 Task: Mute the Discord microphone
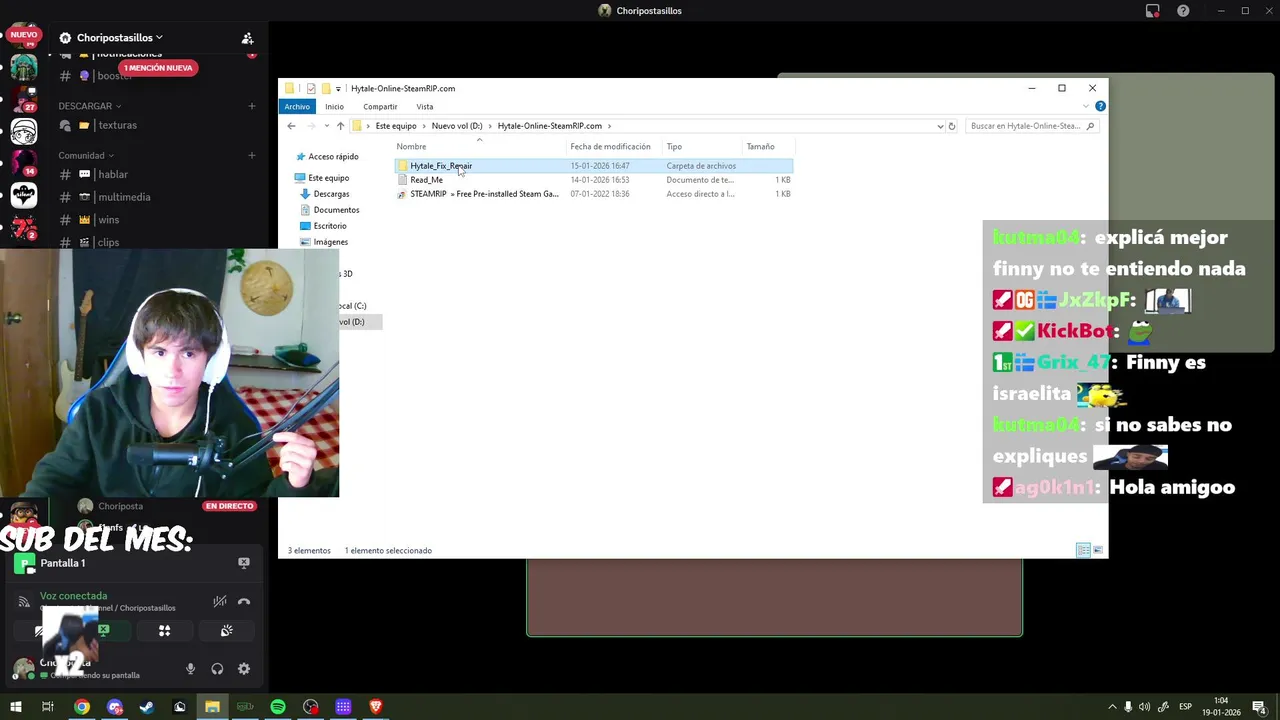(190, 669)
